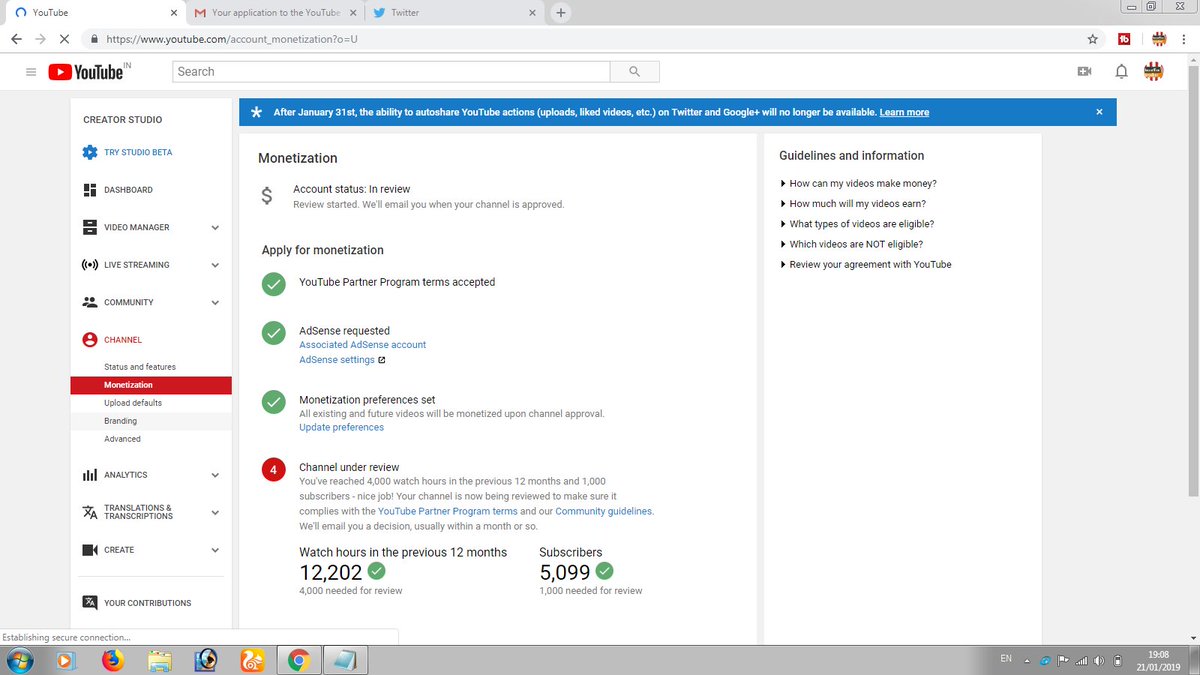The height and width of the screenshot is (675, 1200).
Task: Expand Translations & Transcriptions section
Action: point(214,512)
